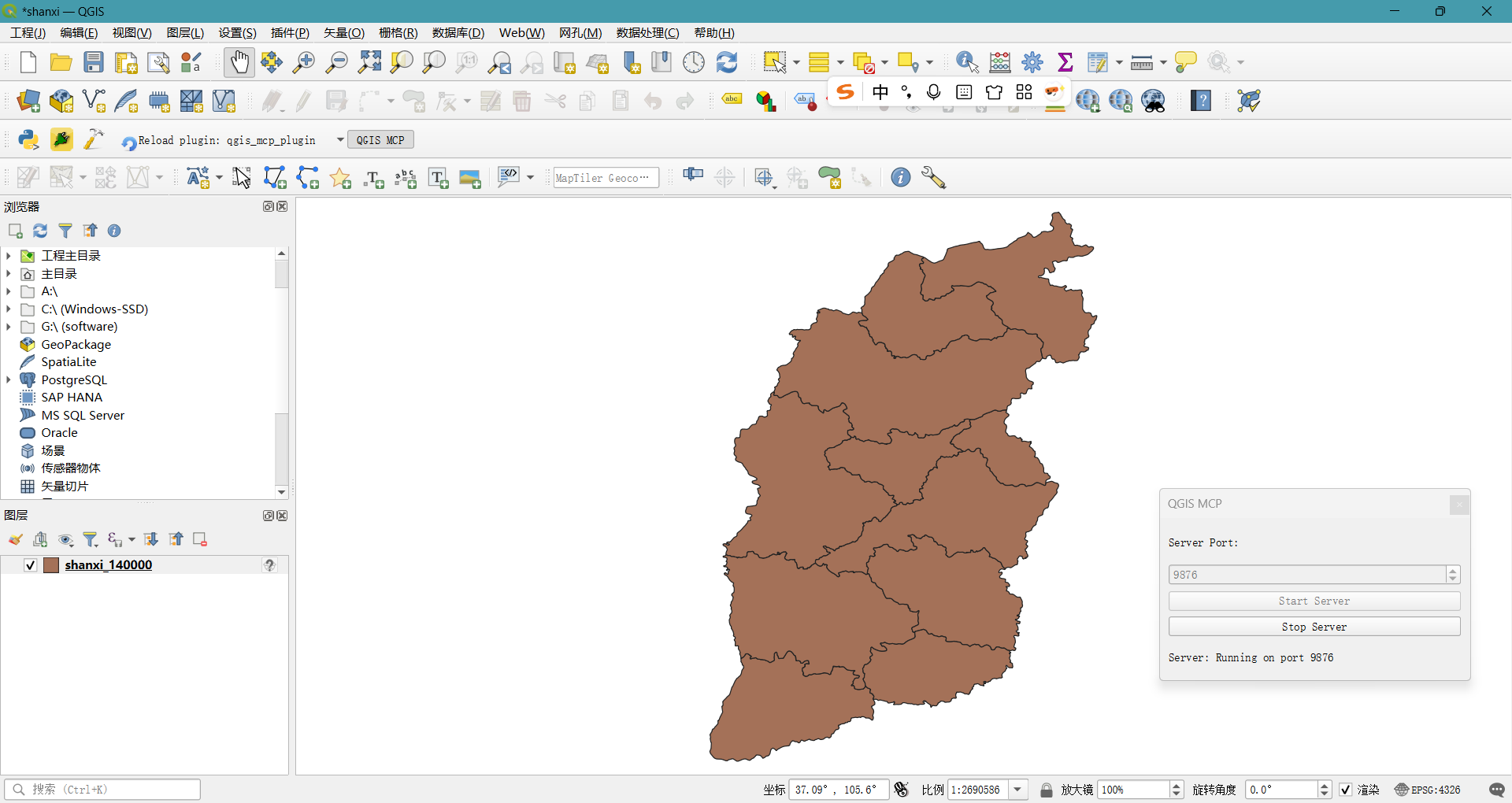Open the Temporal Controller panel

point(694,62)
